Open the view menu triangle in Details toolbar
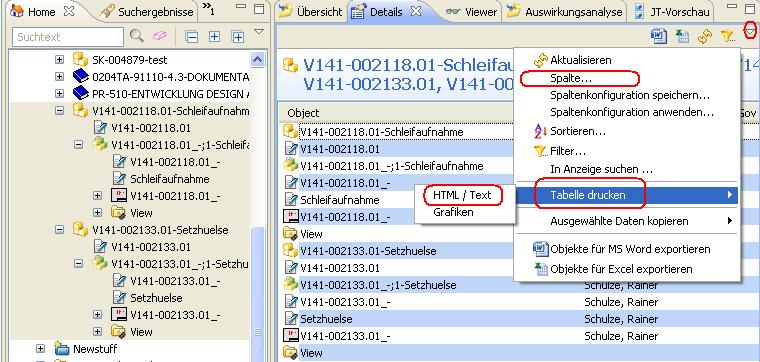Image resolution: width=760 pixels, height=362 pixels. pos(751,31)
